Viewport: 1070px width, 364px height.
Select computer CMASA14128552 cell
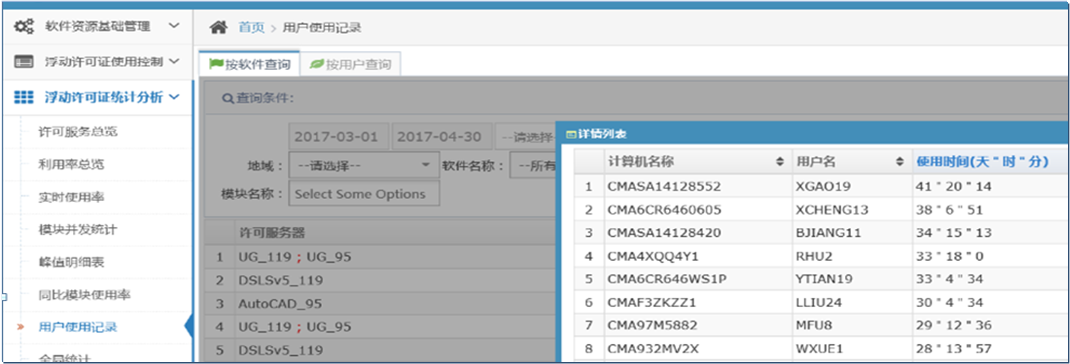(697, 186)
